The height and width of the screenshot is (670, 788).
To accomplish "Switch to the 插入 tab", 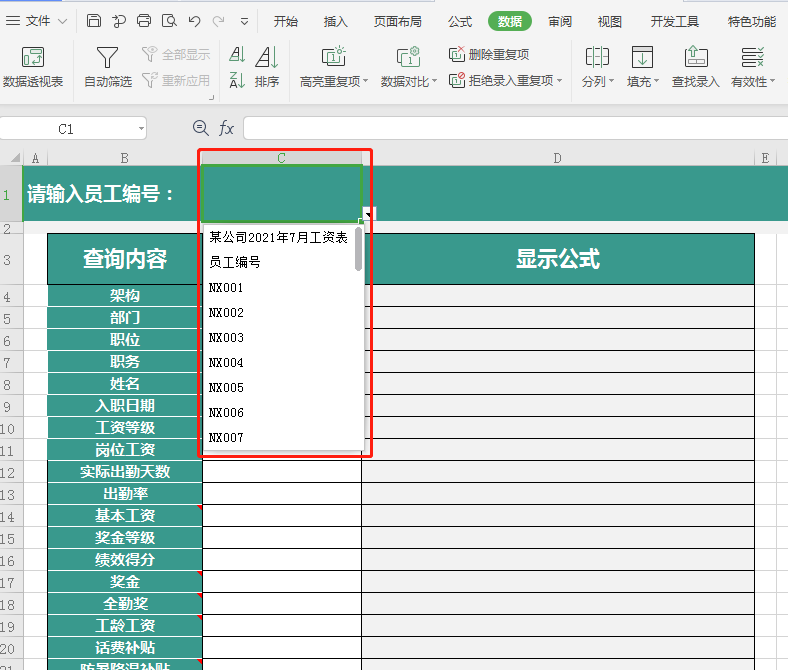I will pyautogui.click(x=335, y=22).
